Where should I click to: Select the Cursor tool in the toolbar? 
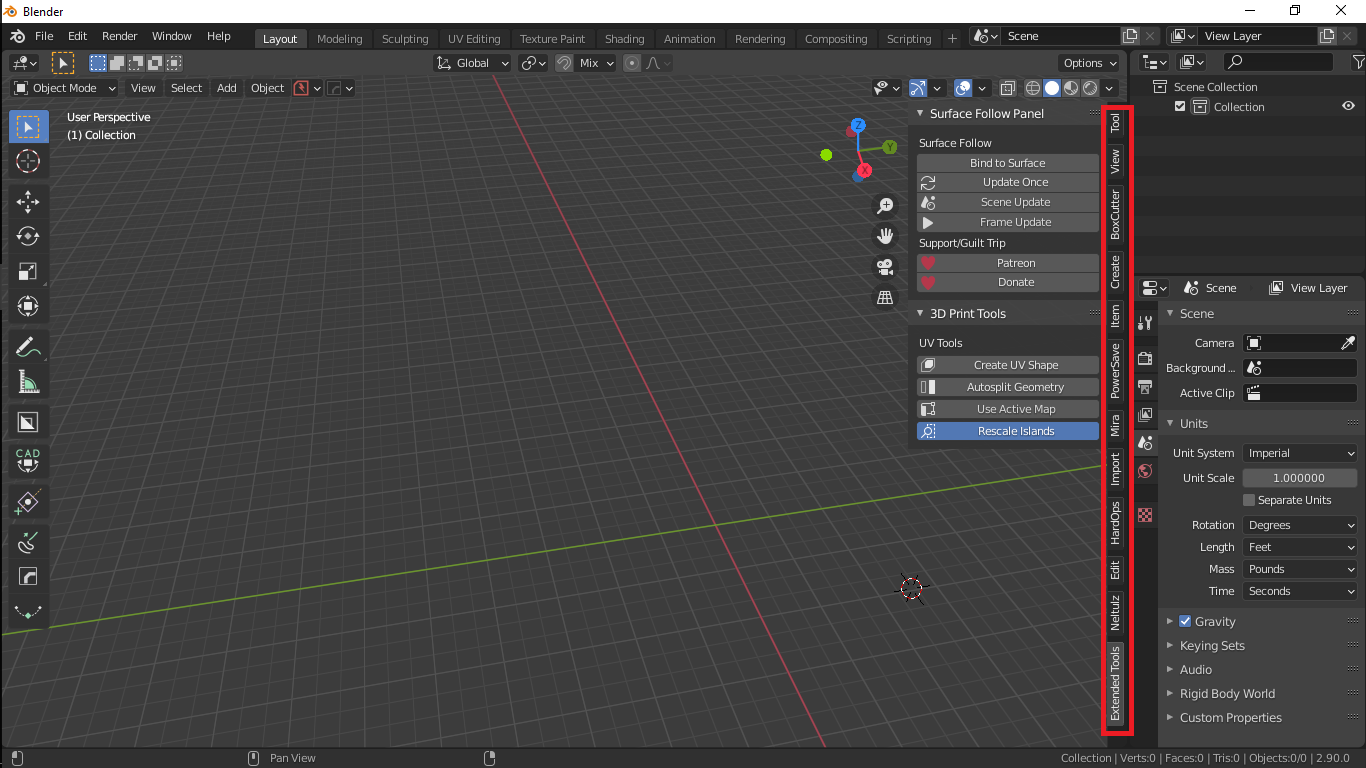(28, 161)
